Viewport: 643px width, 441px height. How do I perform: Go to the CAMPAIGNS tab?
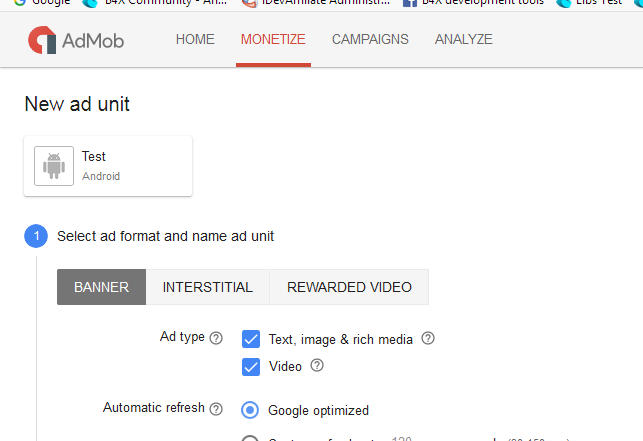click(370, 39)
